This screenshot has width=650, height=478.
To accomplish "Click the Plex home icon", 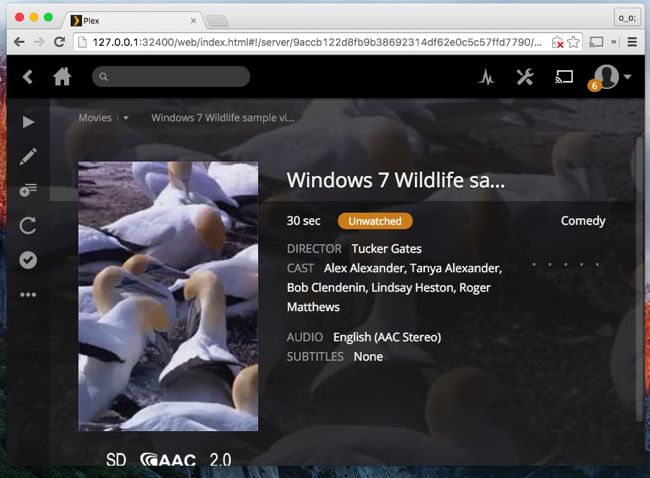I will (62, 77).
